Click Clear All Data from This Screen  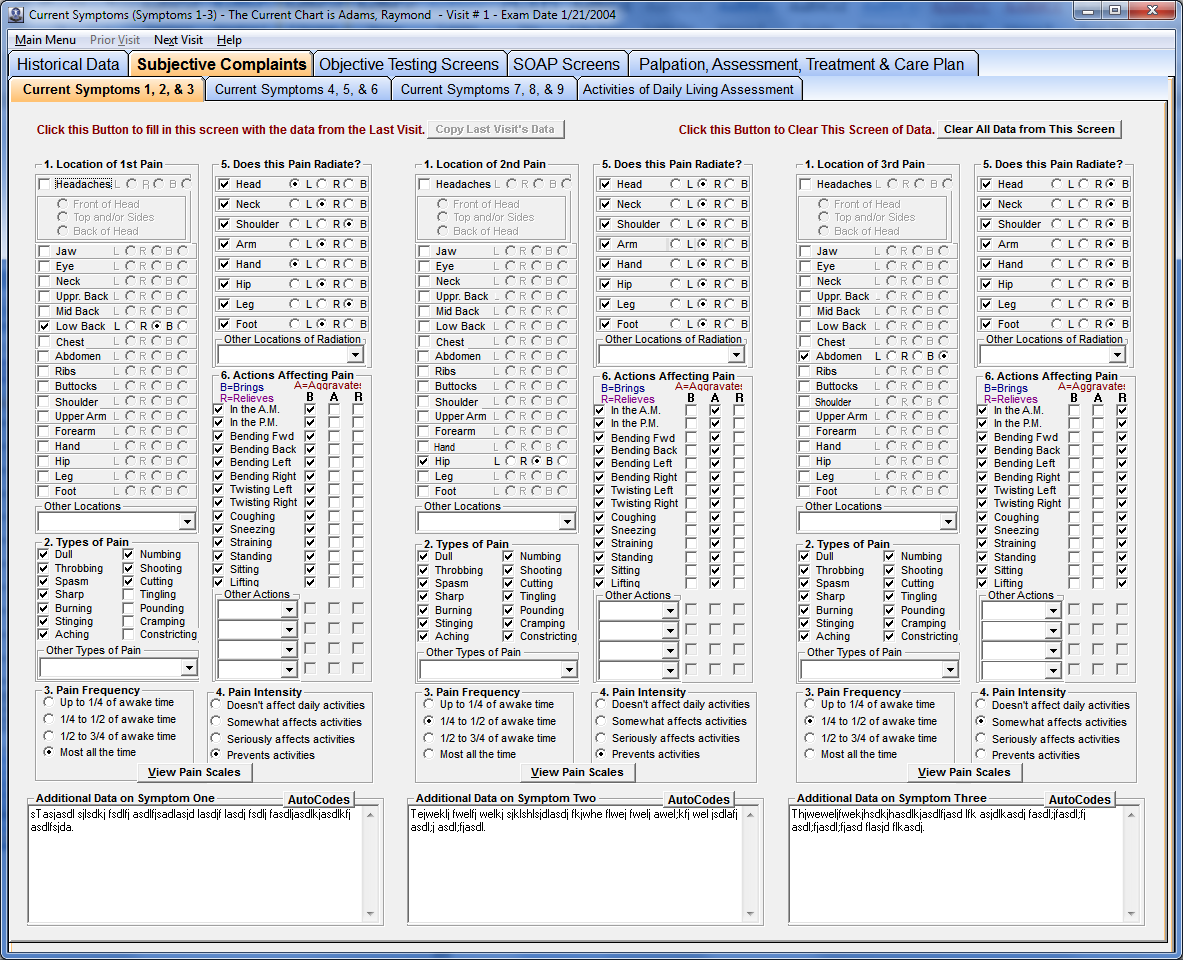pos(1031,128)
